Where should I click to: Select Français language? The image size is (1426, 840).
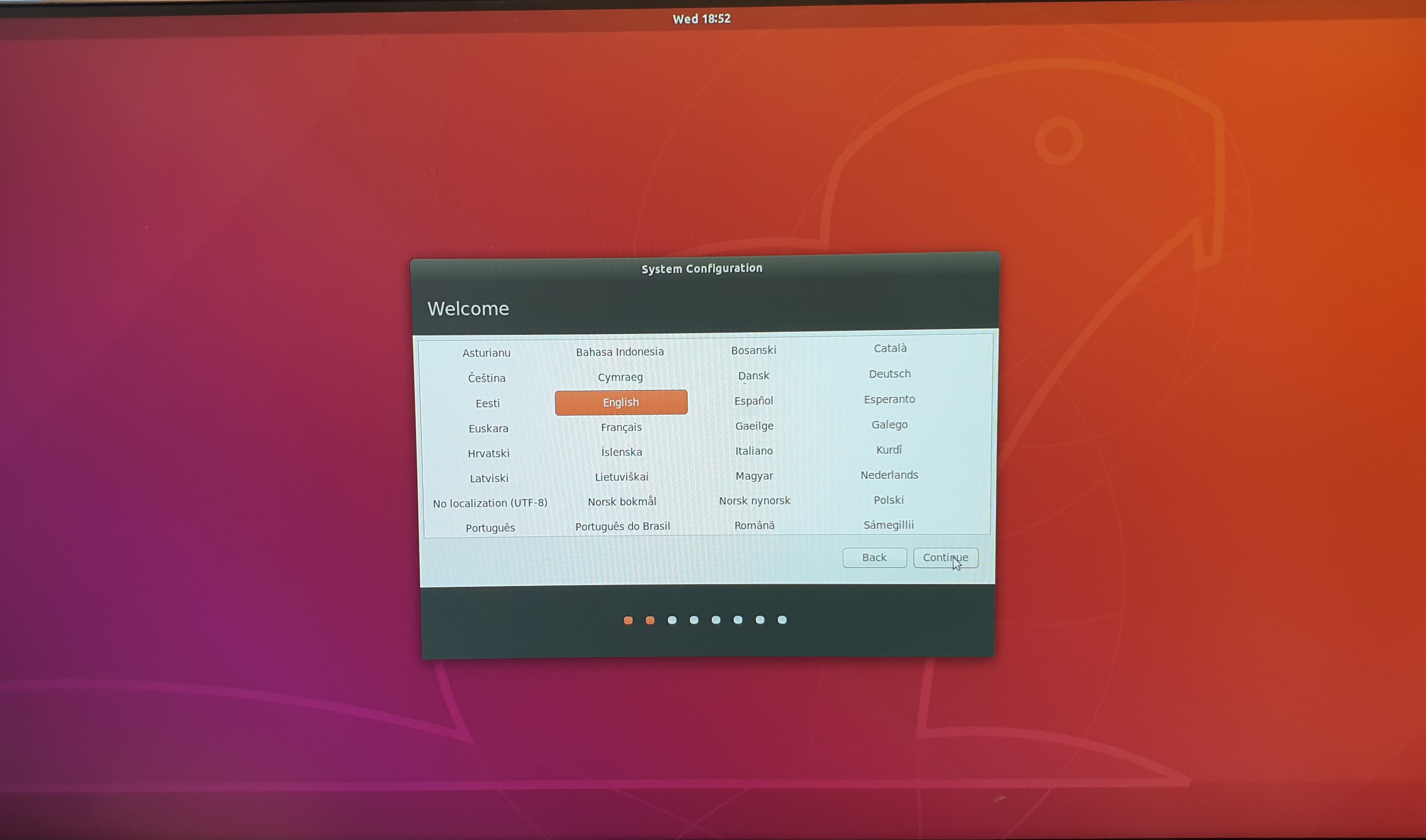(621, 427)
